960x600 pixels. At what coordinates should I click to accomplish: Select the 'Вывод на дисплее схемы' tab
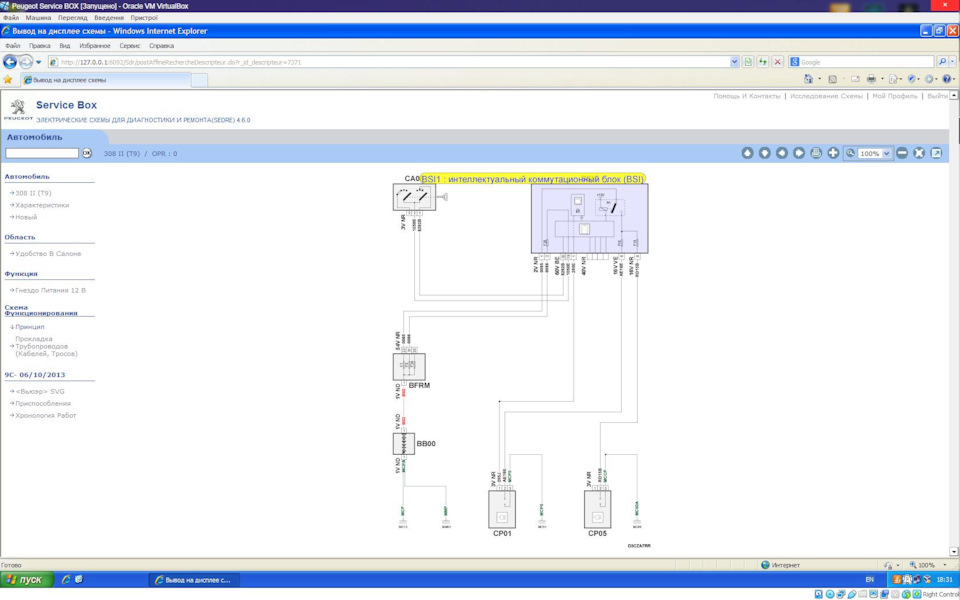[105, 80]
